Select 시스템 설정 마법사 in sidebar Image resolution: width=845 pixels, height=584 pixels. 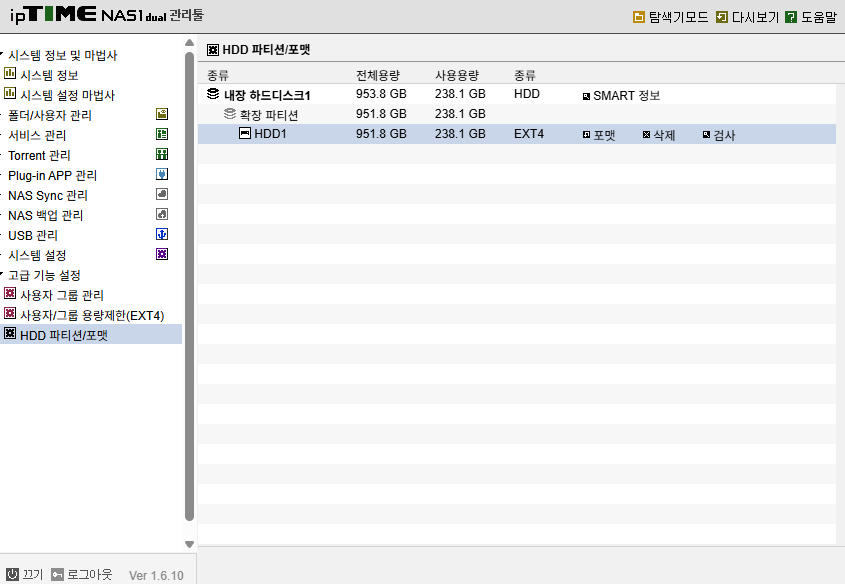point(67,95)
